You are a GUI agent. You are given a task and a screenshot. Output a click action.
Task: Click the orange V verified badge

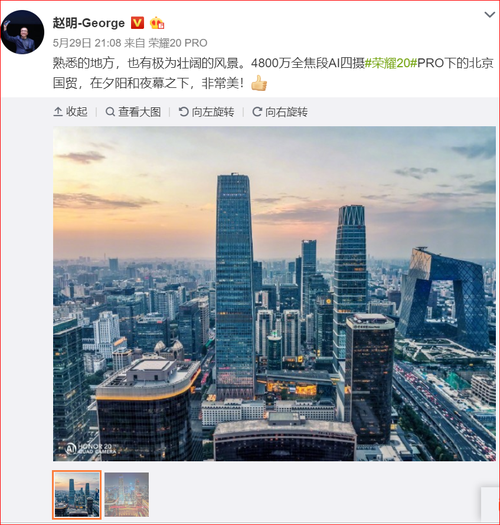[x=137, y=23]
